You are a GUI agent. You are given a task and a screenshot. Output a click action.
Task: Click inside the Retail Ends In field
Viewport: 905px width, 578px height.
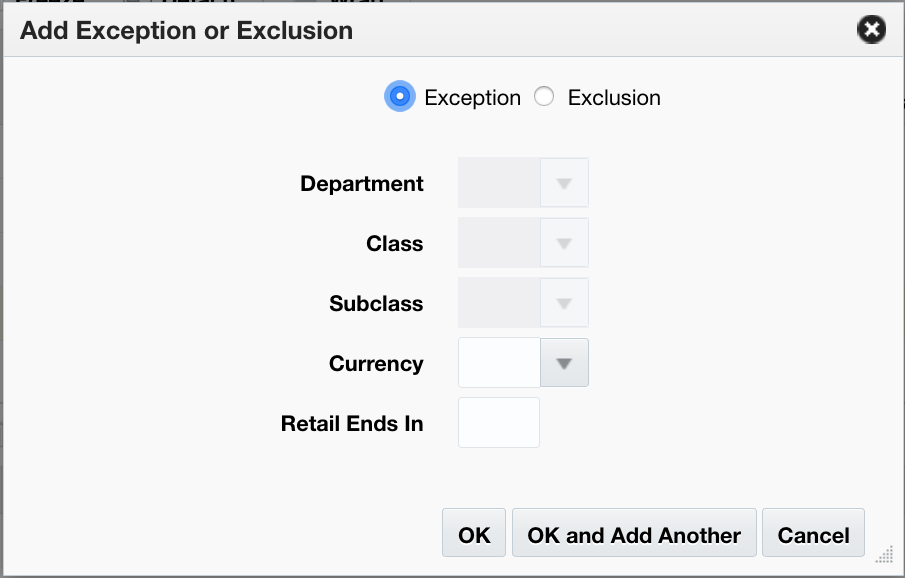[x=498, y=422]
